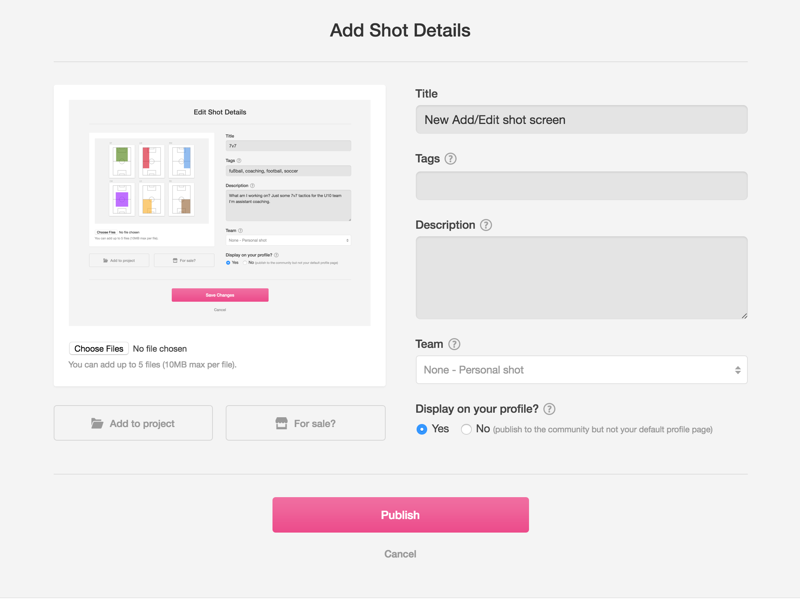Viewport: 800px width, 600px height.
Task: Select Yes for display on profile
Action: 422,429
